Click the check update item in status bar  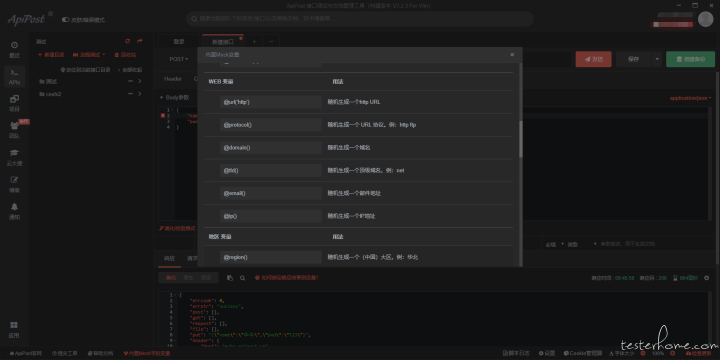[x=699, y=354]
